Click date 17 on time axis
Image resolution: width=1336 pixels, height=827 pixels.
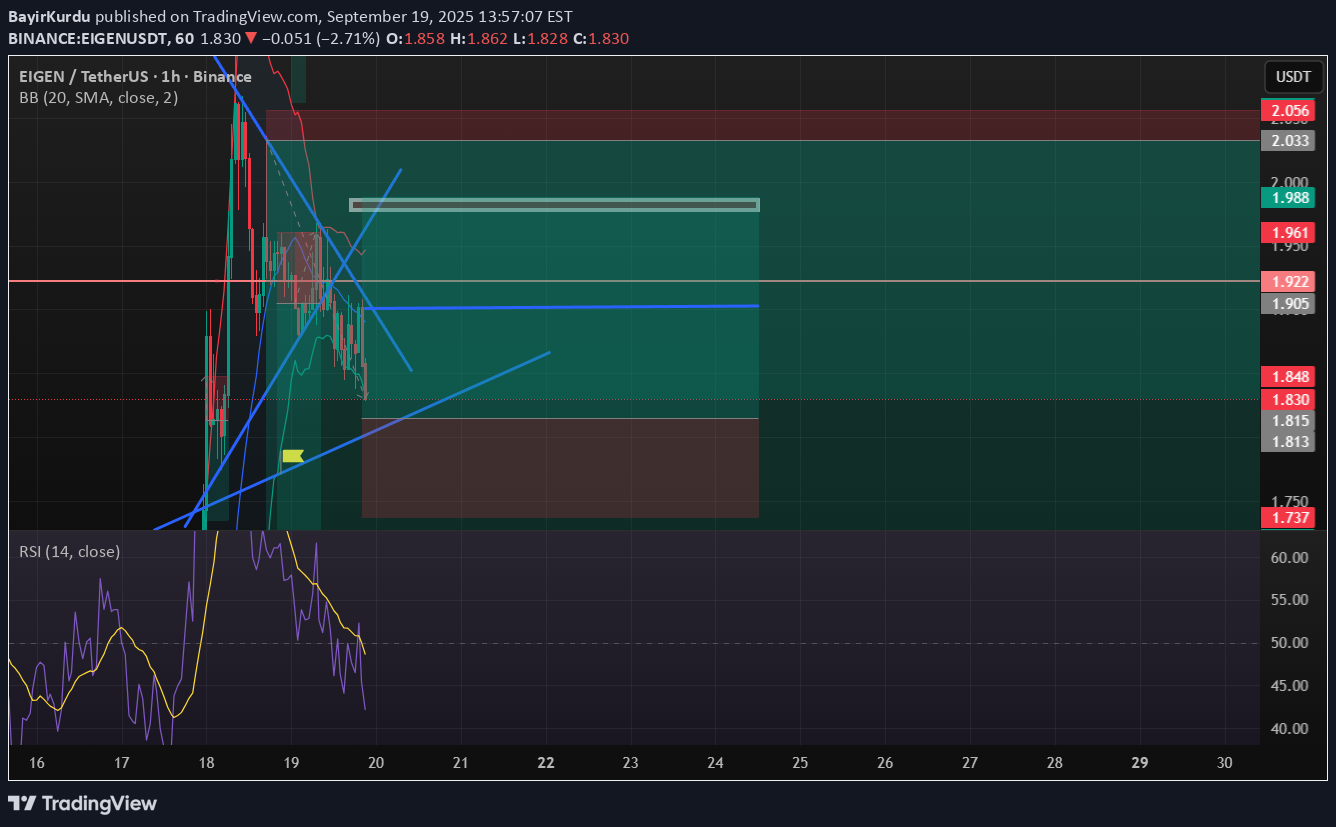pyautogui.click(x=122, y=763)
